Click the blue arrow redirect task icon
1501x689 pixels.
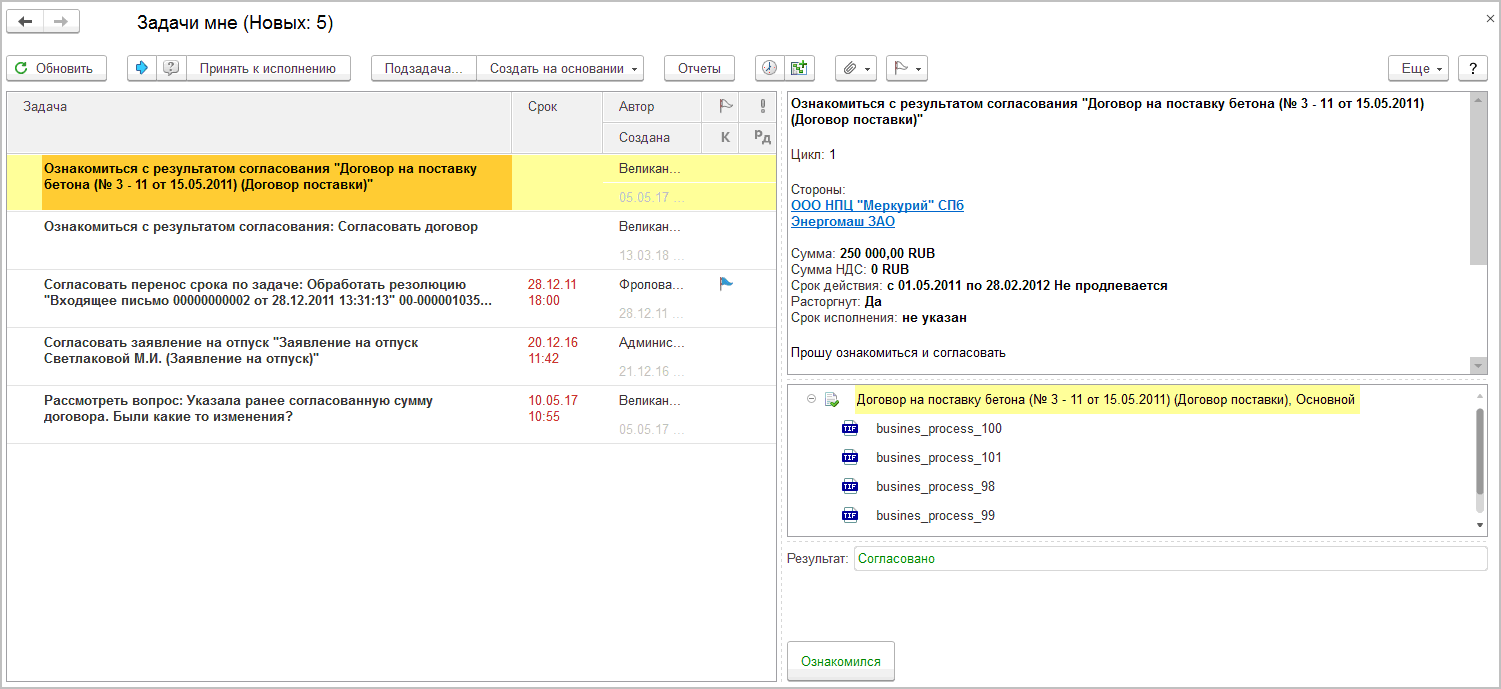pyautogui.click(x=142, y=68)
